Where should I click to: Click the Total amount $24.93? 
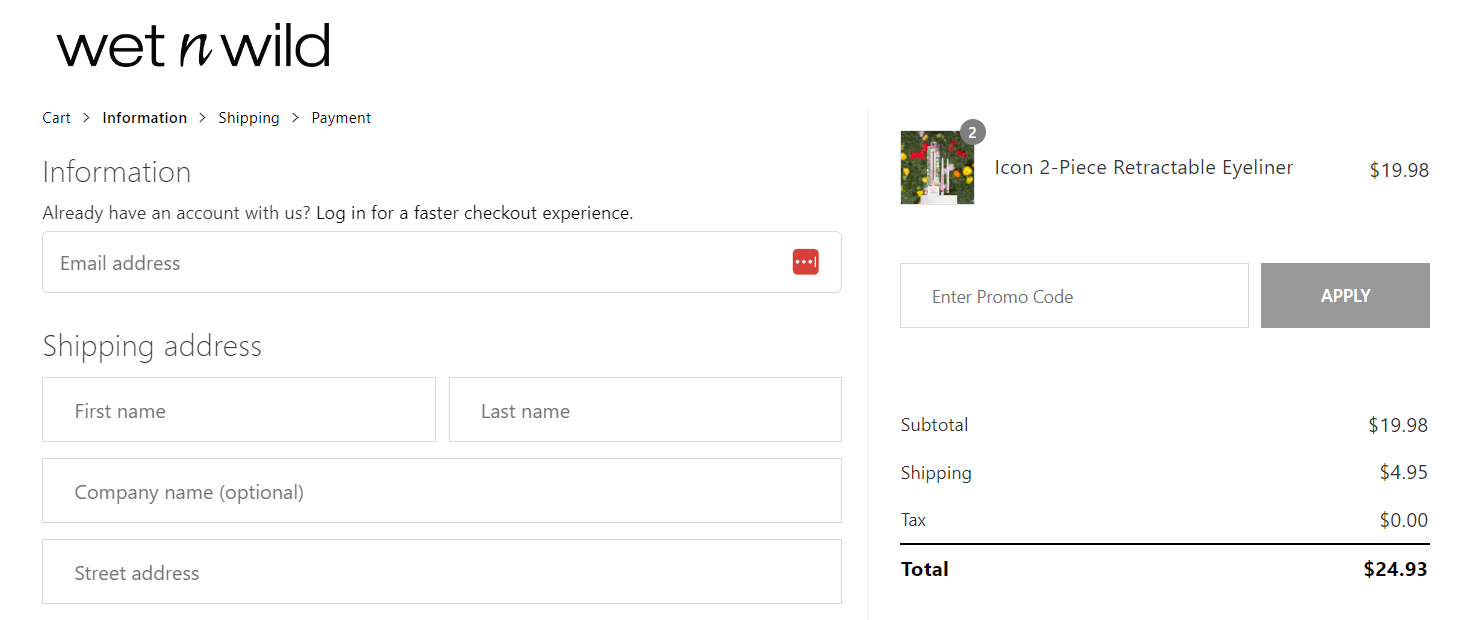(x=1395, y=569)
